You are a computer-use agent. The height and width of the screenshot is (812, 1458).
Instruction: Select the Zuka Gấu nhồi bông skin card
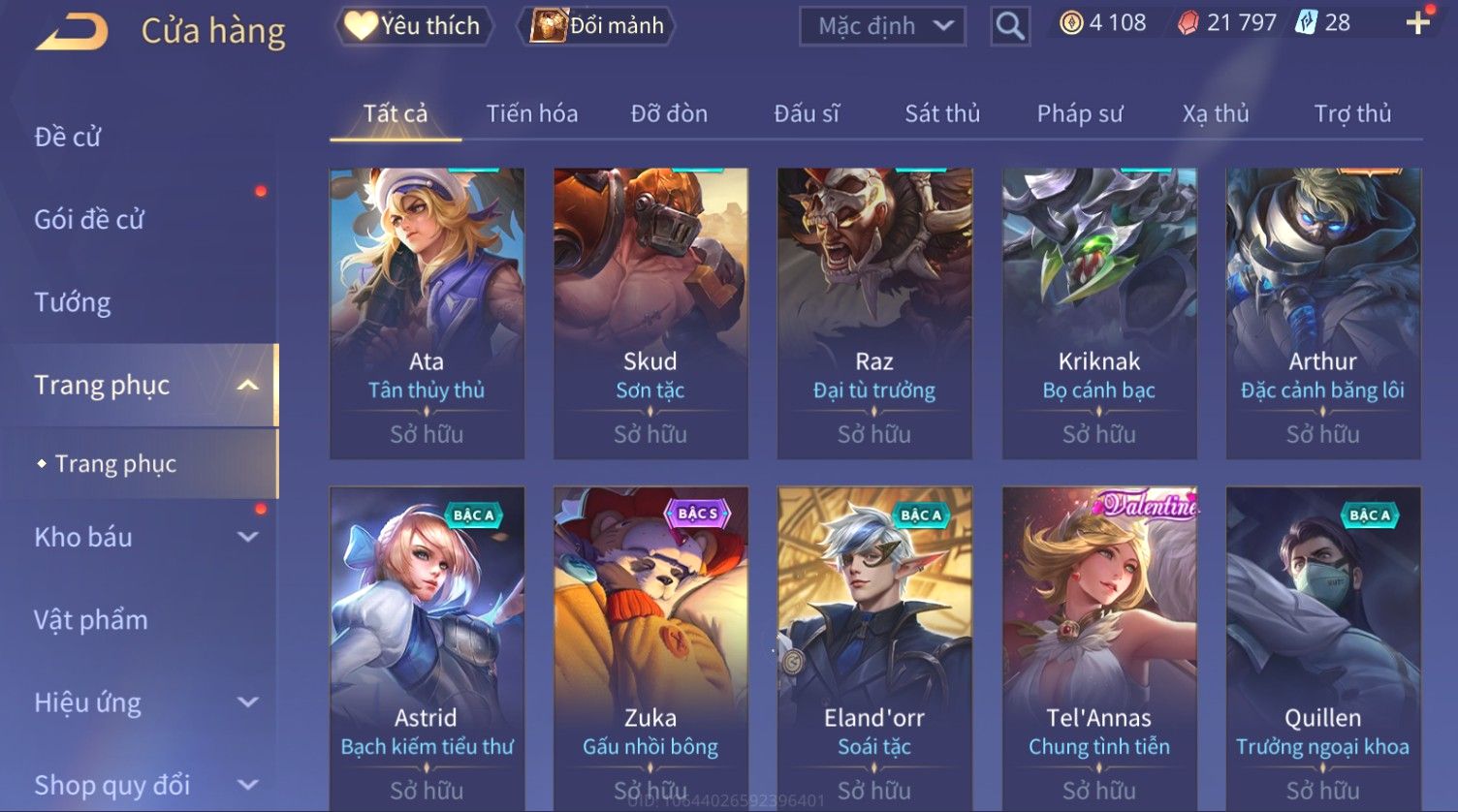(650, 648)
